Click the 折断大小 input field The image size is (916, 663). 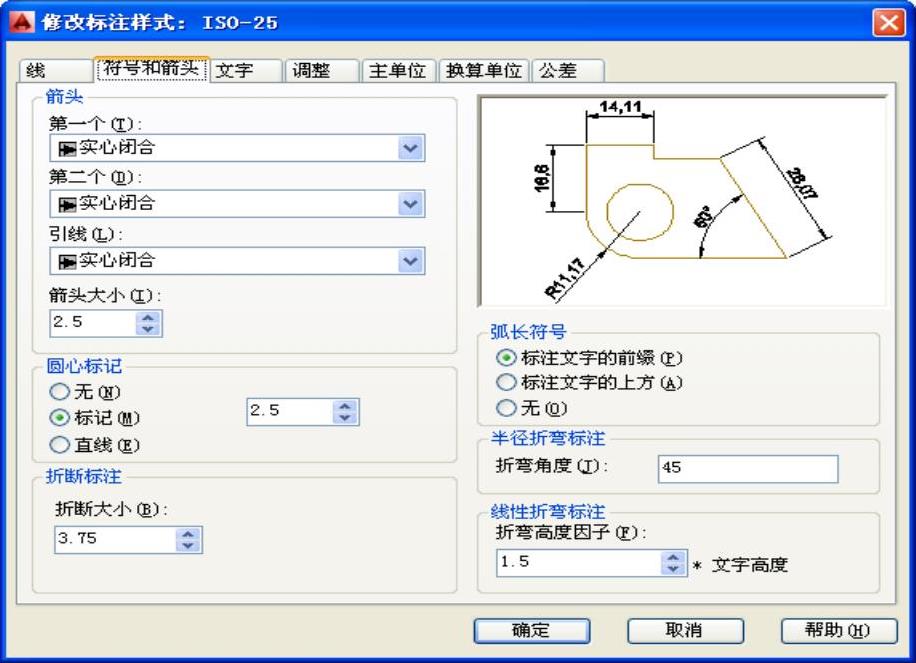[x=116, y=540]
